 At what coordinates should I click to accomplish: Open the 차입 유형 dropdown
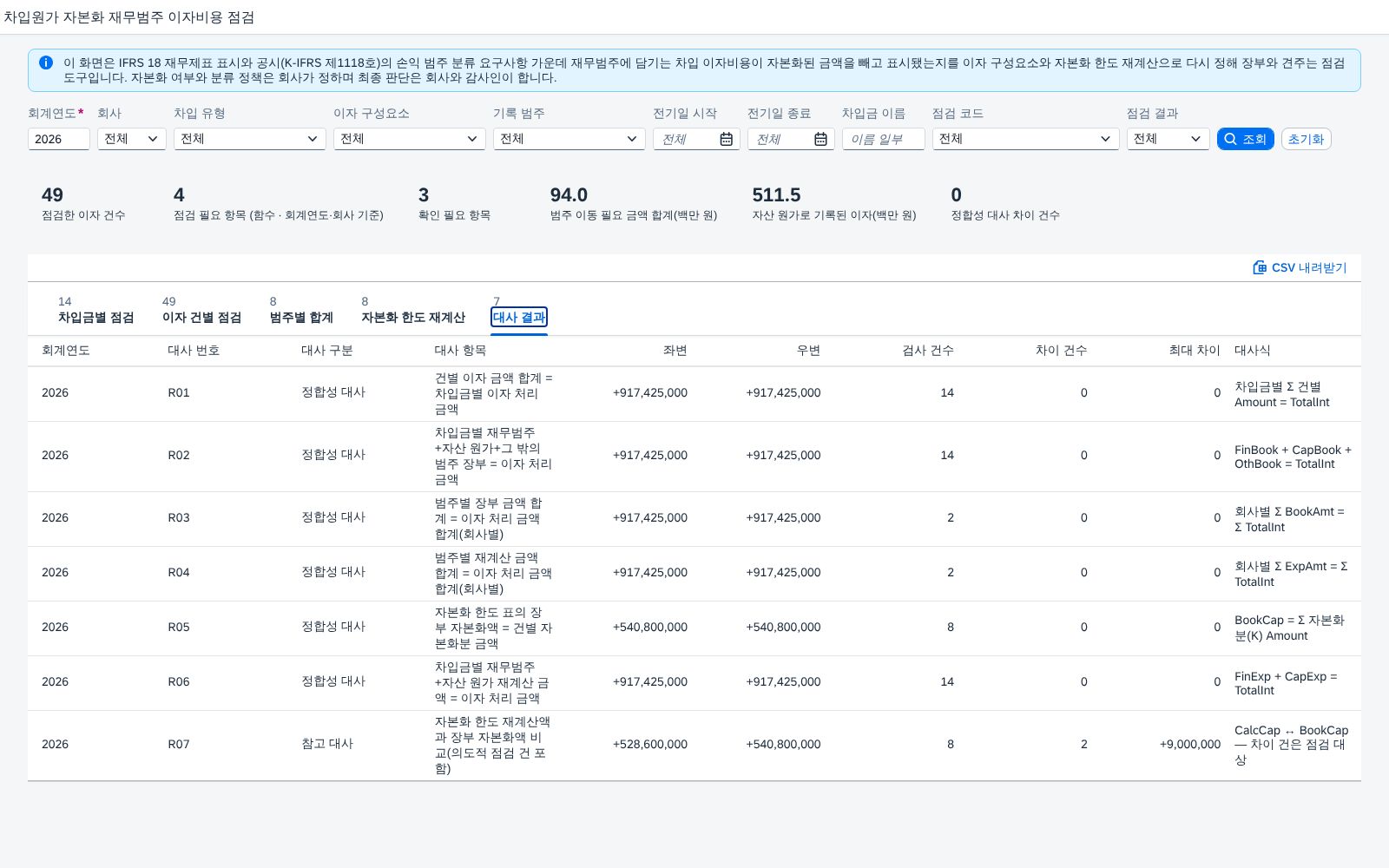250,139
